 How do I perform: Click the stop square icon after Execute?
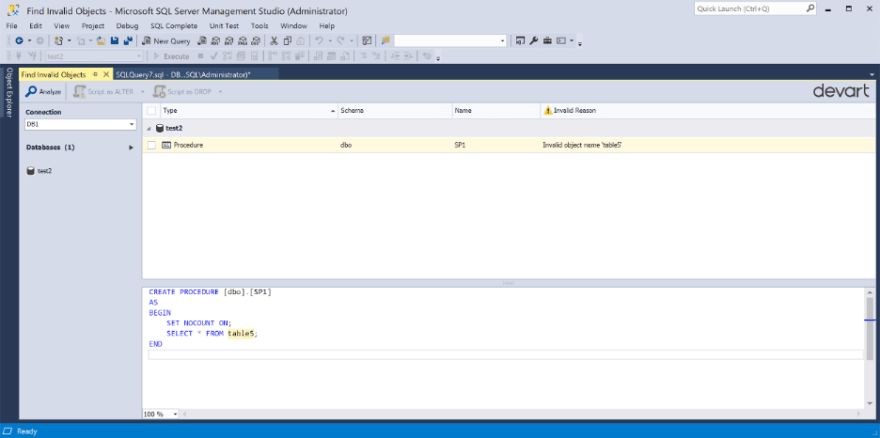pos(201,56)
